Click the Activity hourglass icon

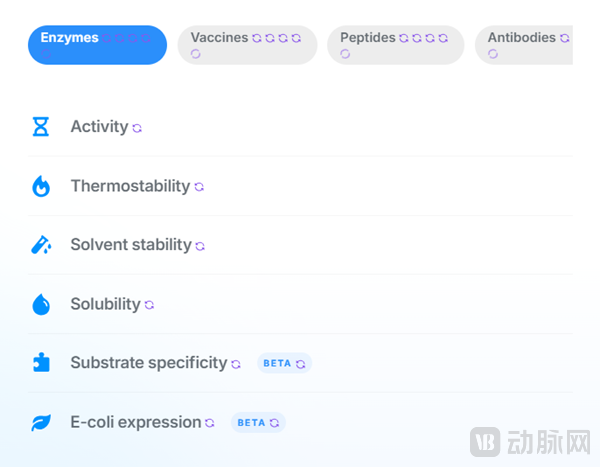coord(40,127)
